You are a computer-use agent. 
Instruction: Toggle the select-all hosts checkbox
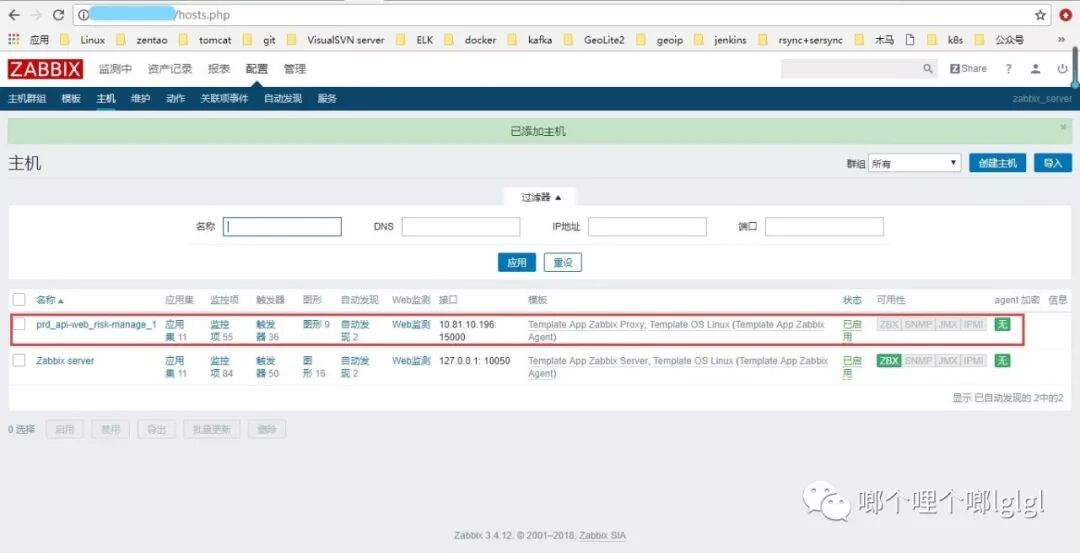pyautogui.click(x=19, y=300)
